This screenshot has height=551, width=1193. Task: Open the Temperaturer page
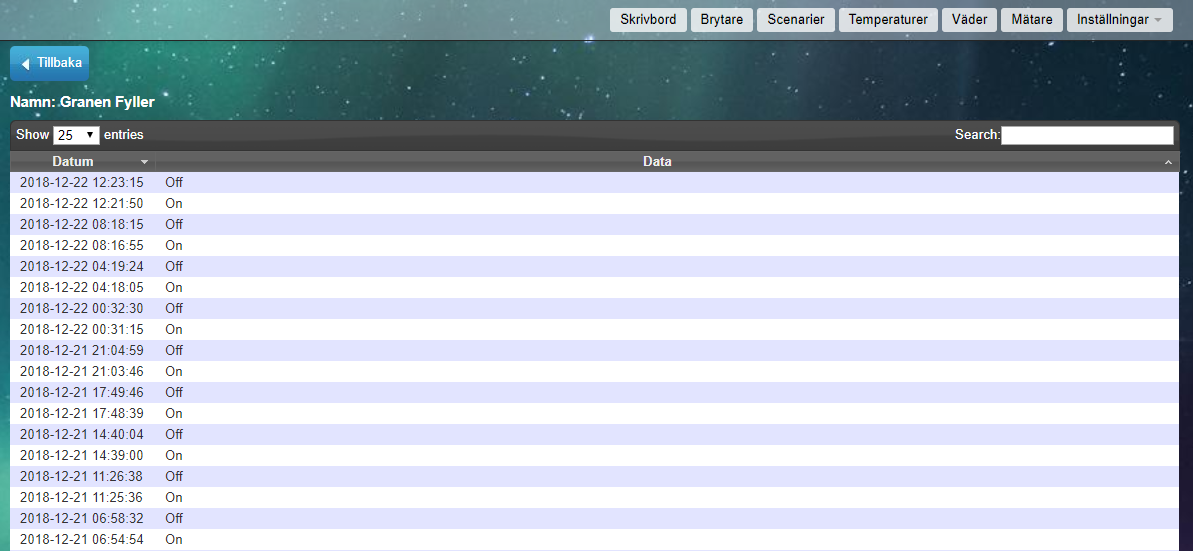[x=887, y=20]
